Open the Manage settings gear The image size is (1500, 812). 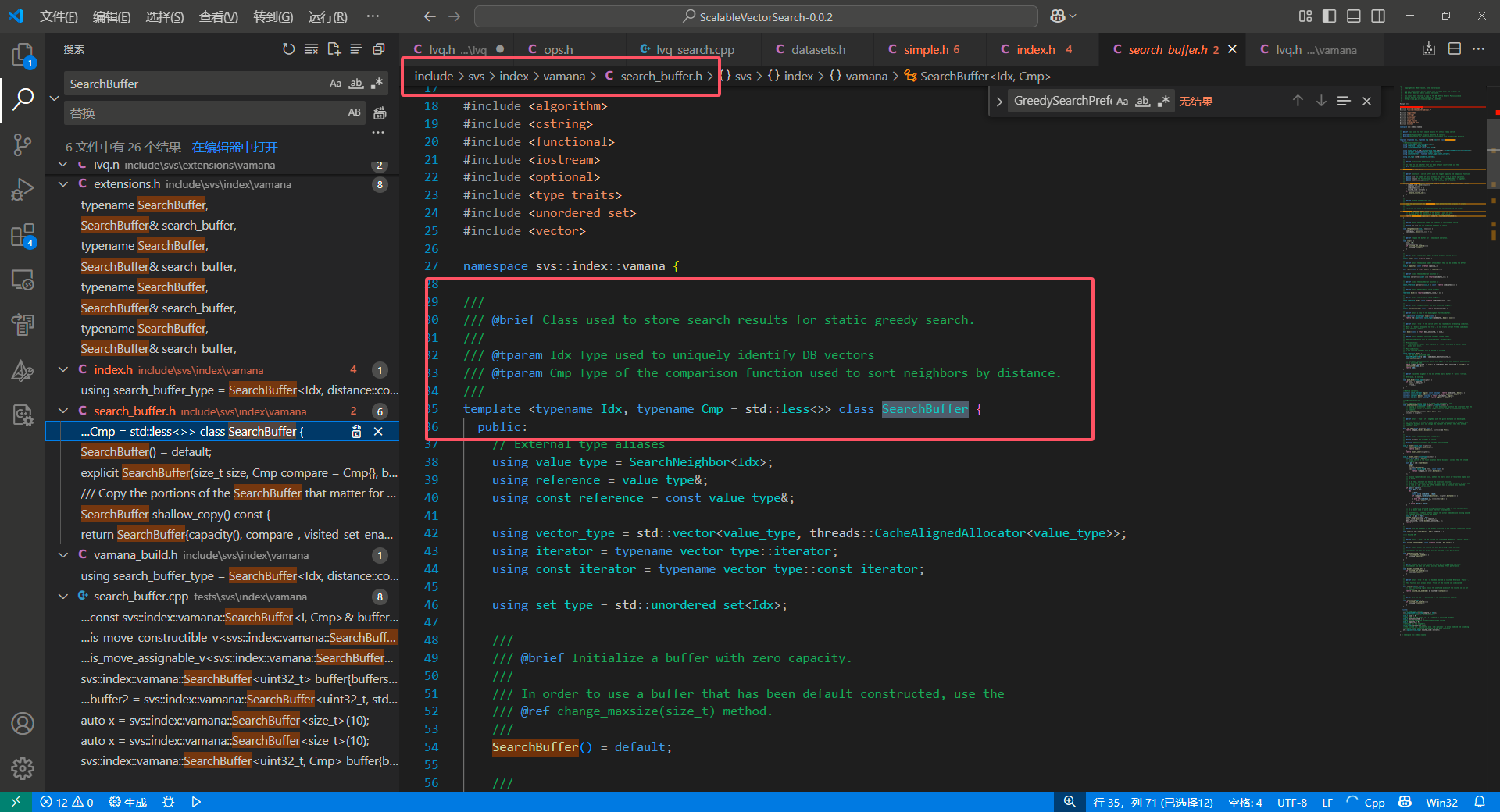(x=23, y=768)
